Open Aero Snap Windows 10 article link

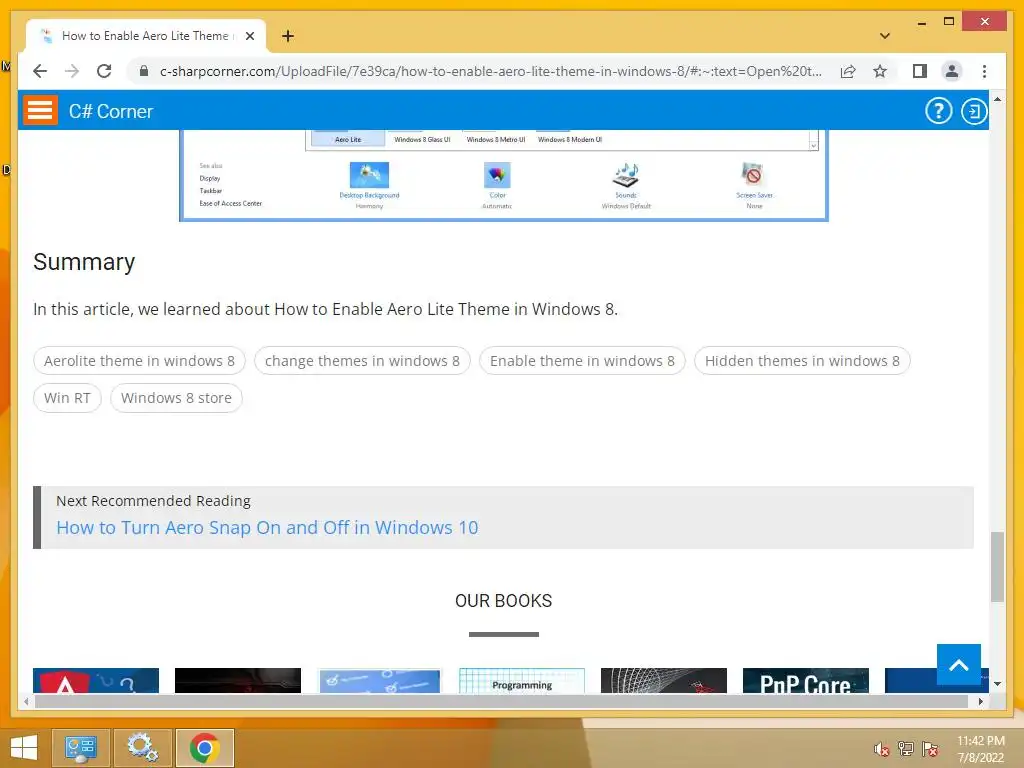(x=267, y=527)
